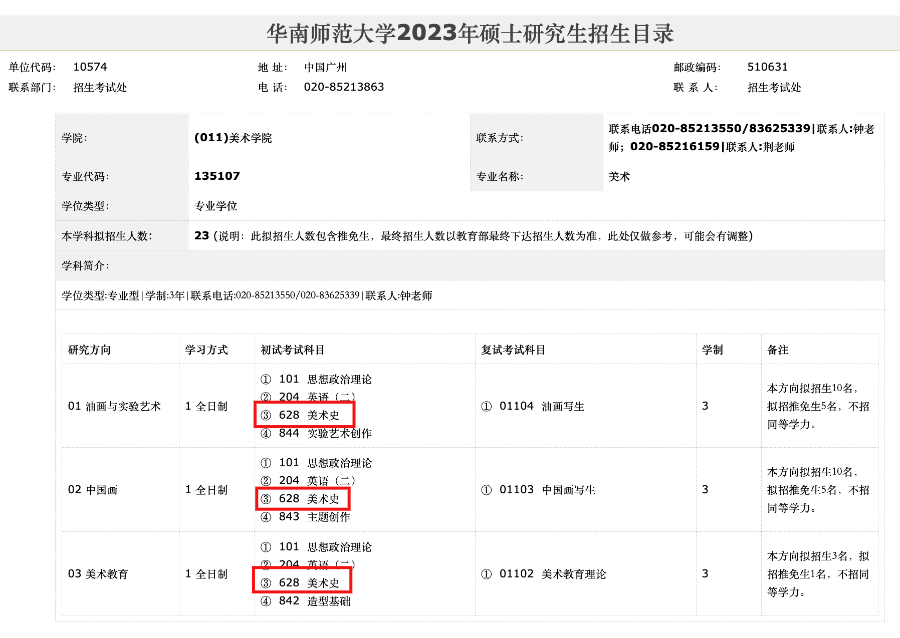Click the degree type value 专业学位
Viewport: 900px width, 638px height.
[x=216, y=206]
